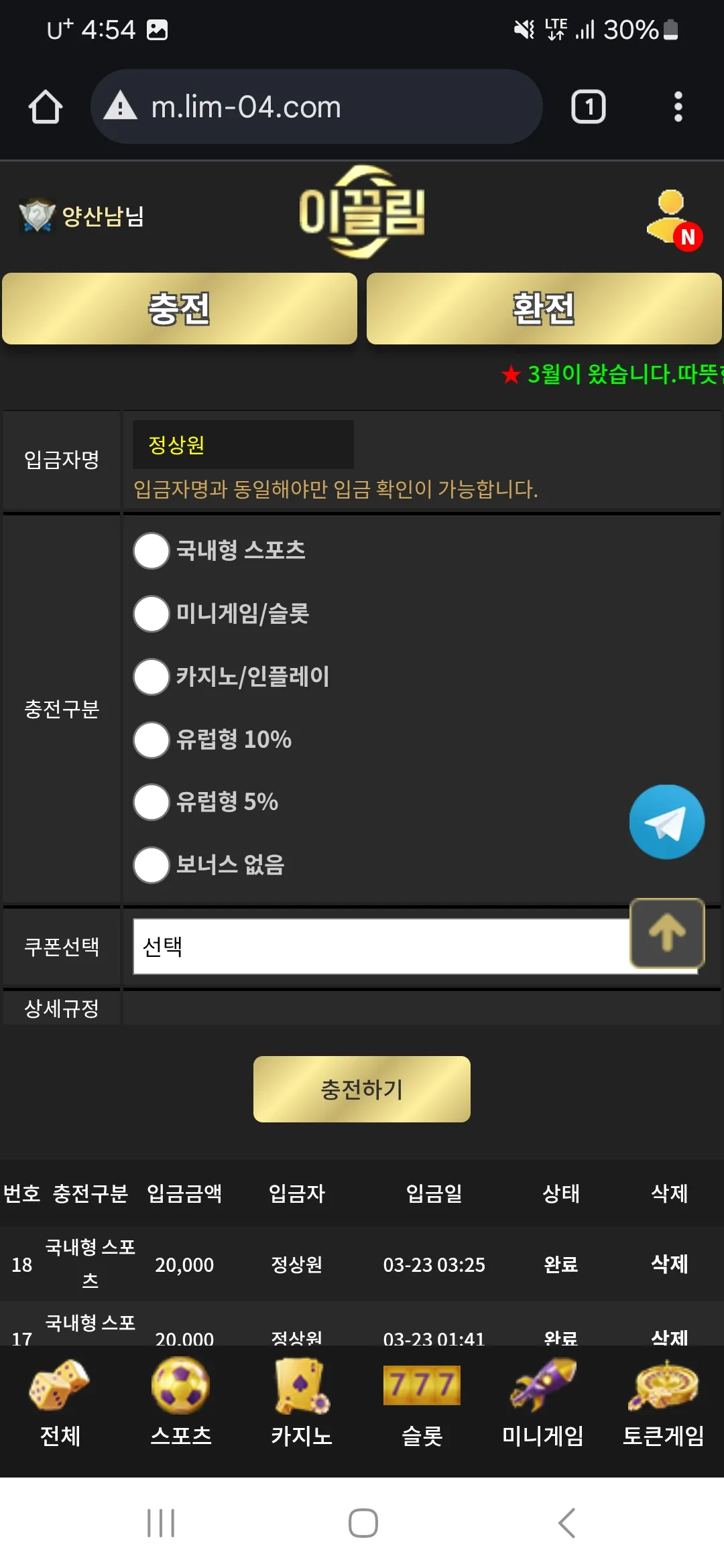This screenshot has height=1568, width=724.
Task: Open the Telegram chat floating icon
Action: pyautogui.click(x=666, y=822)
